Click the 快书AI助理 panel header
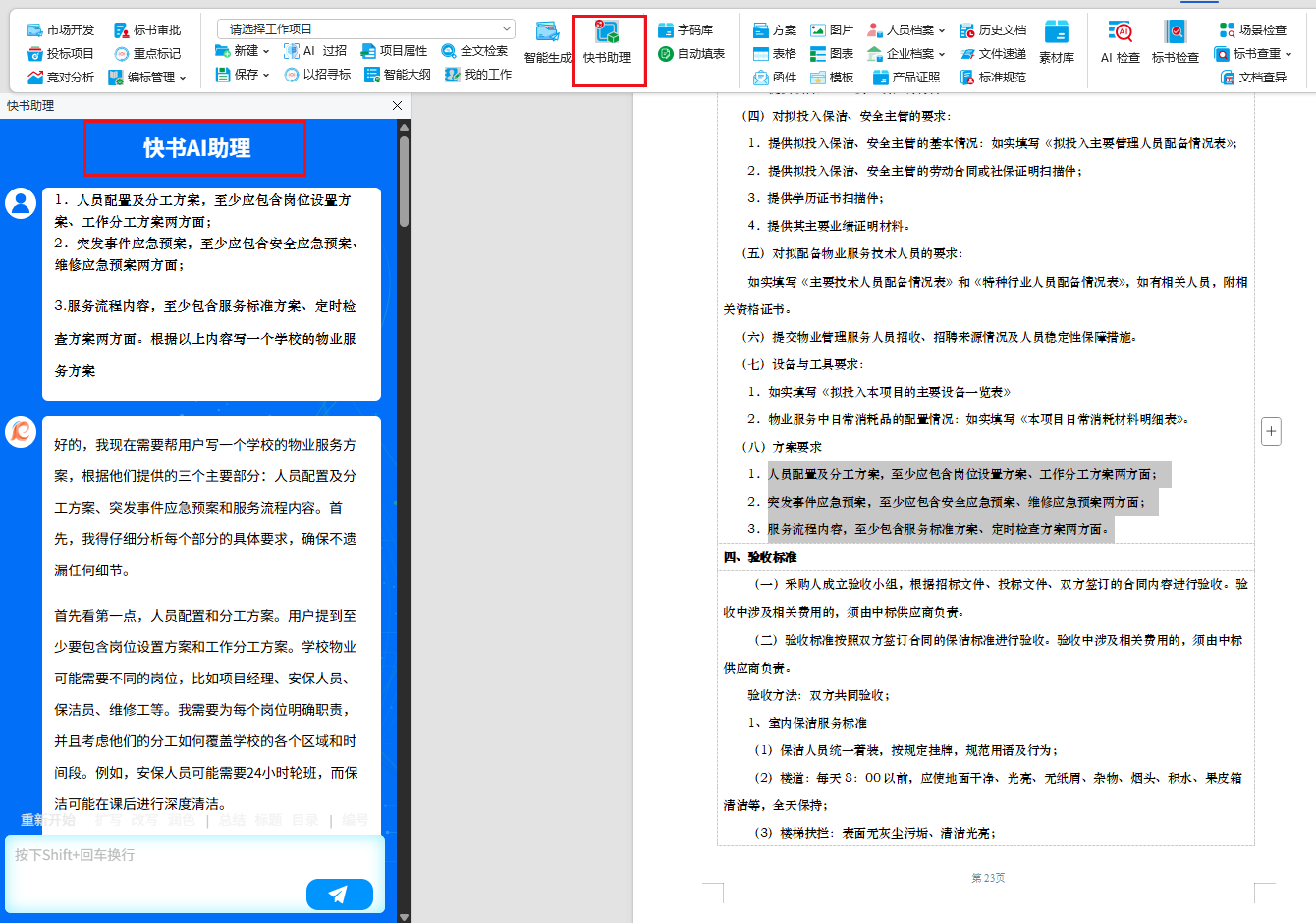 (195, 148)
